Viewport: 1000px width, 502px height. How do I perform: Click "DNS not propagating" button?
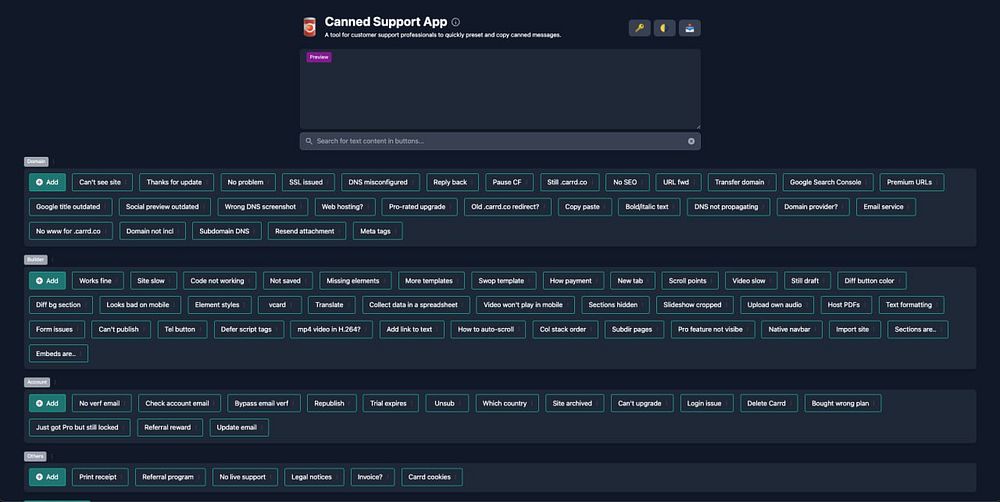(x=728, y=207)
